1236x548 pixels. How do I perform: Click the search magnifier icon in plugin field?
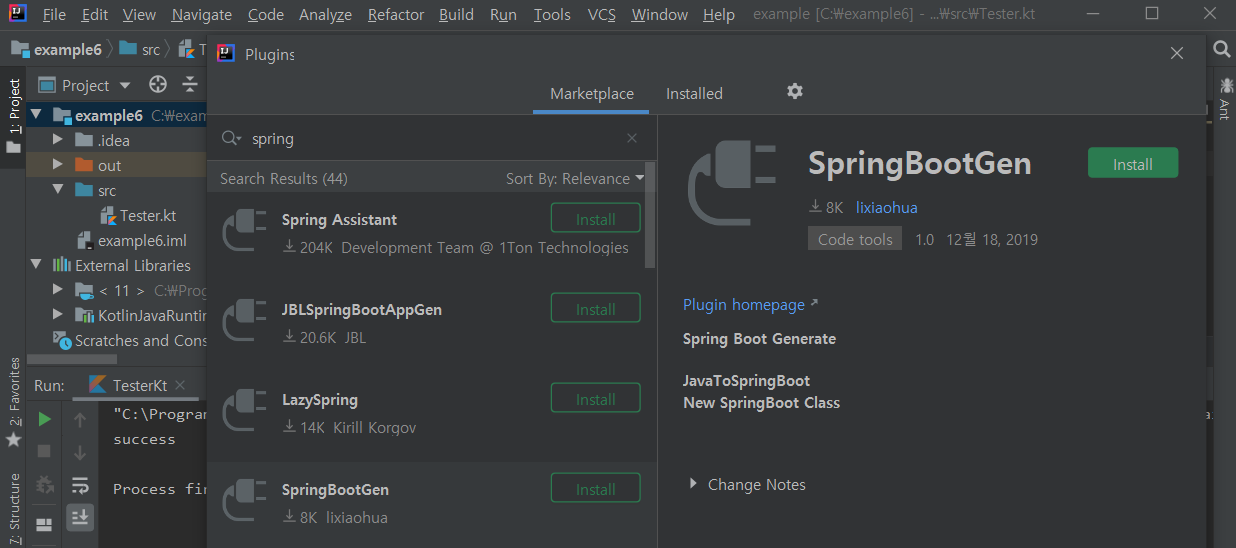[231, 139]
